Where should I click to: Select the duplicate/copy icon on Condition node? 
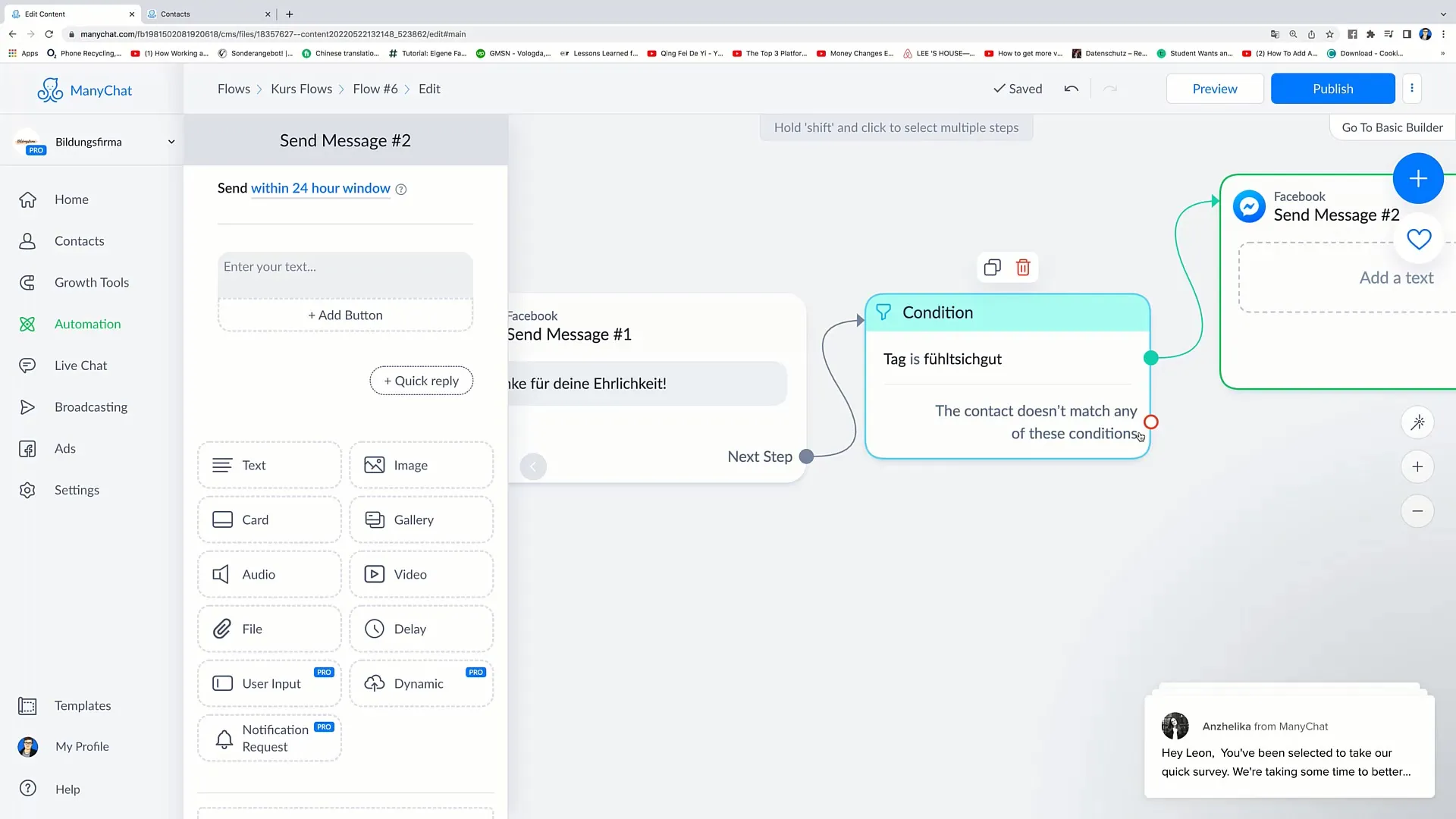coord(992,267)
